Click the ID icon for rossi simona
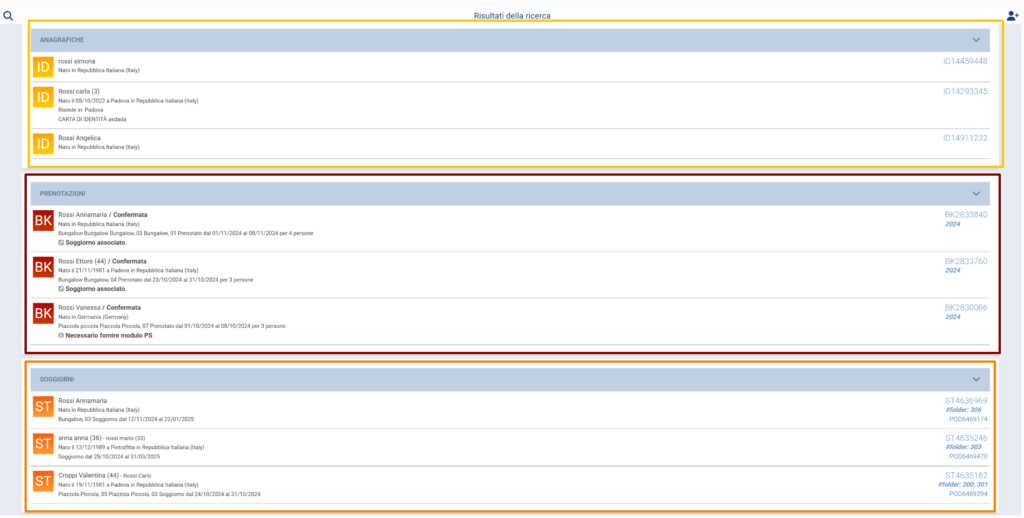Image resolution: width=1024 pixels, height=518 pixels. 43,67
